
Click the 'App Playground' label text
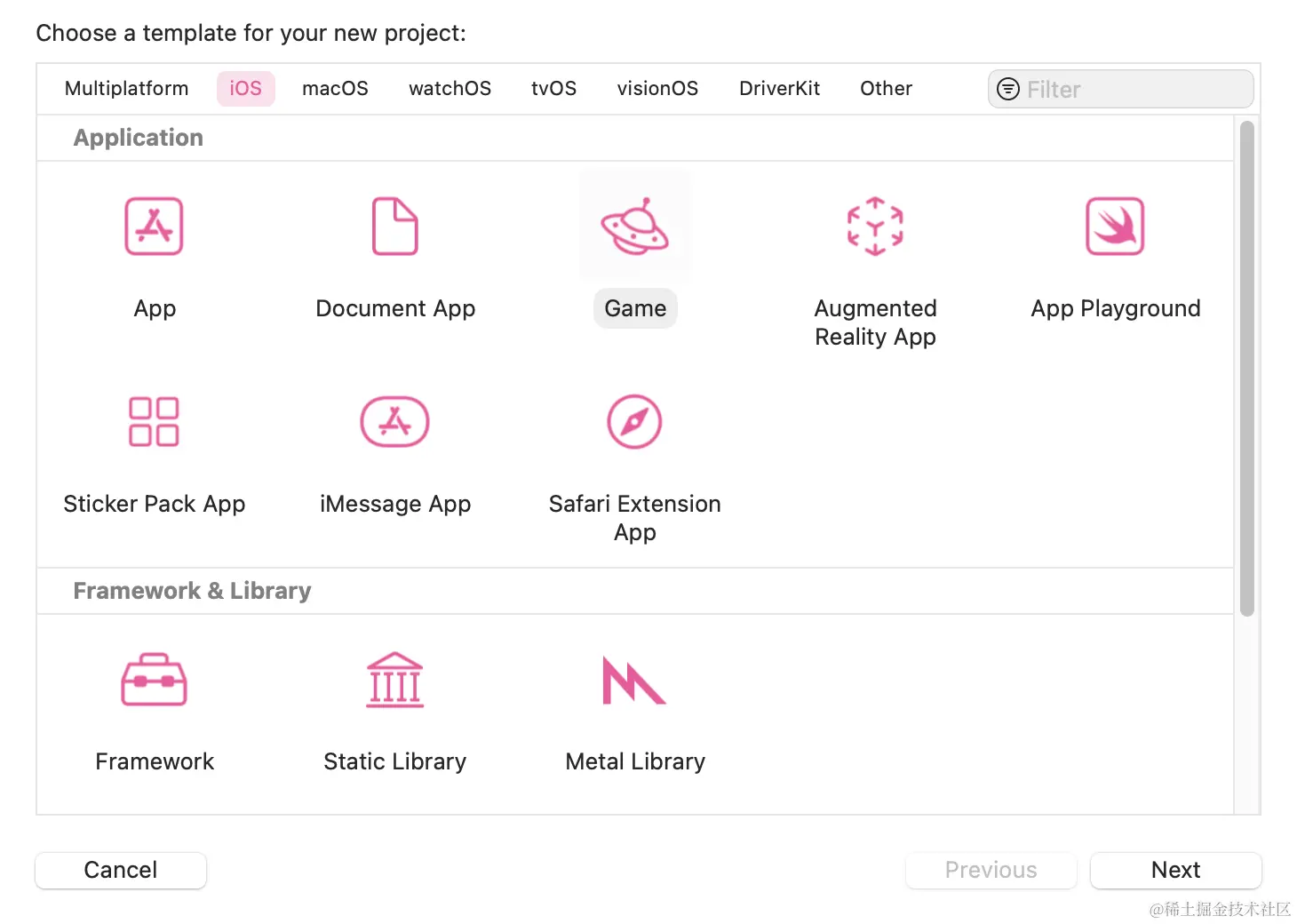tap(1115, 308)
